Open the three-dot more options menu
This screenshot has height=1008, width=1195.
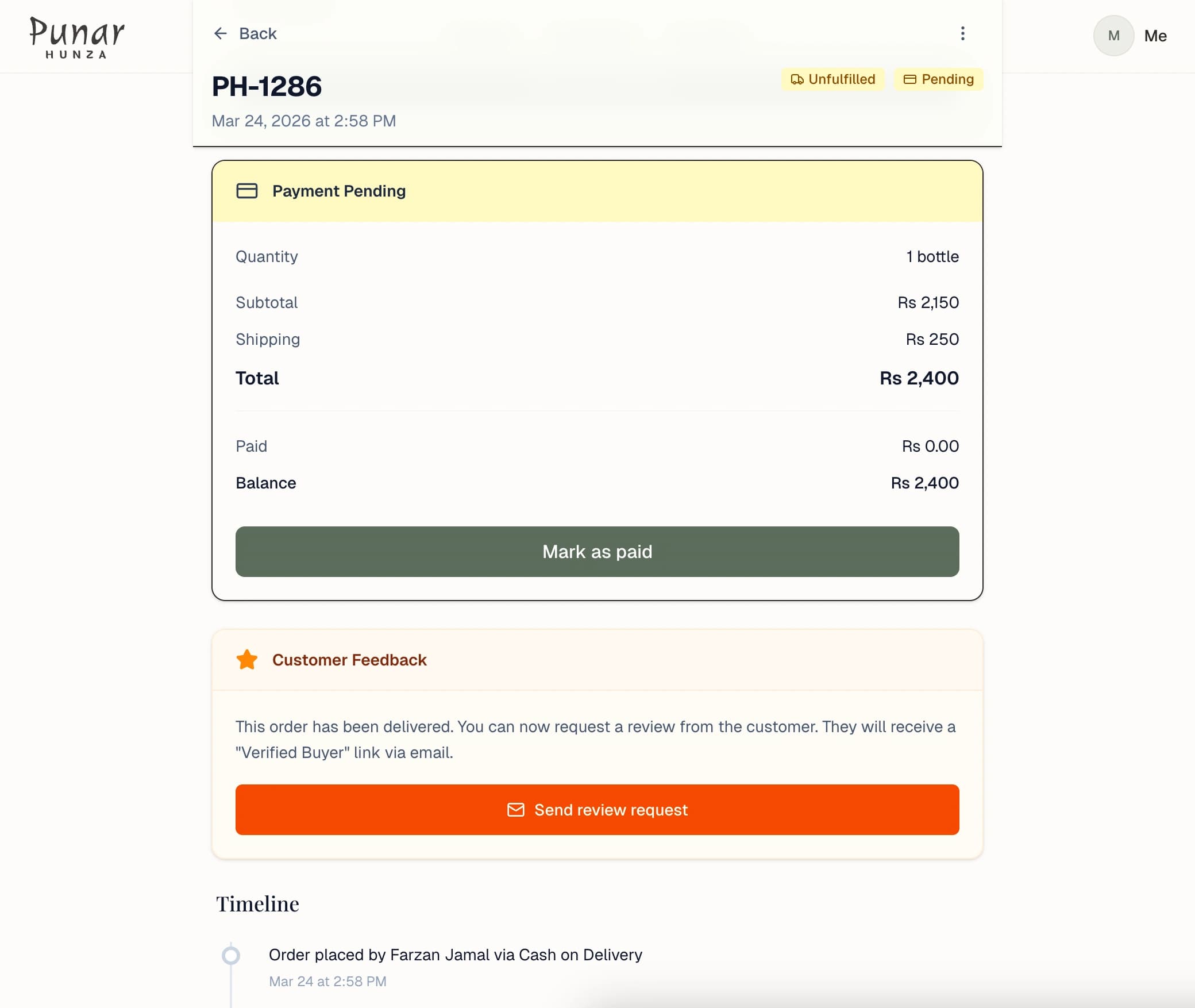(963, 33)
